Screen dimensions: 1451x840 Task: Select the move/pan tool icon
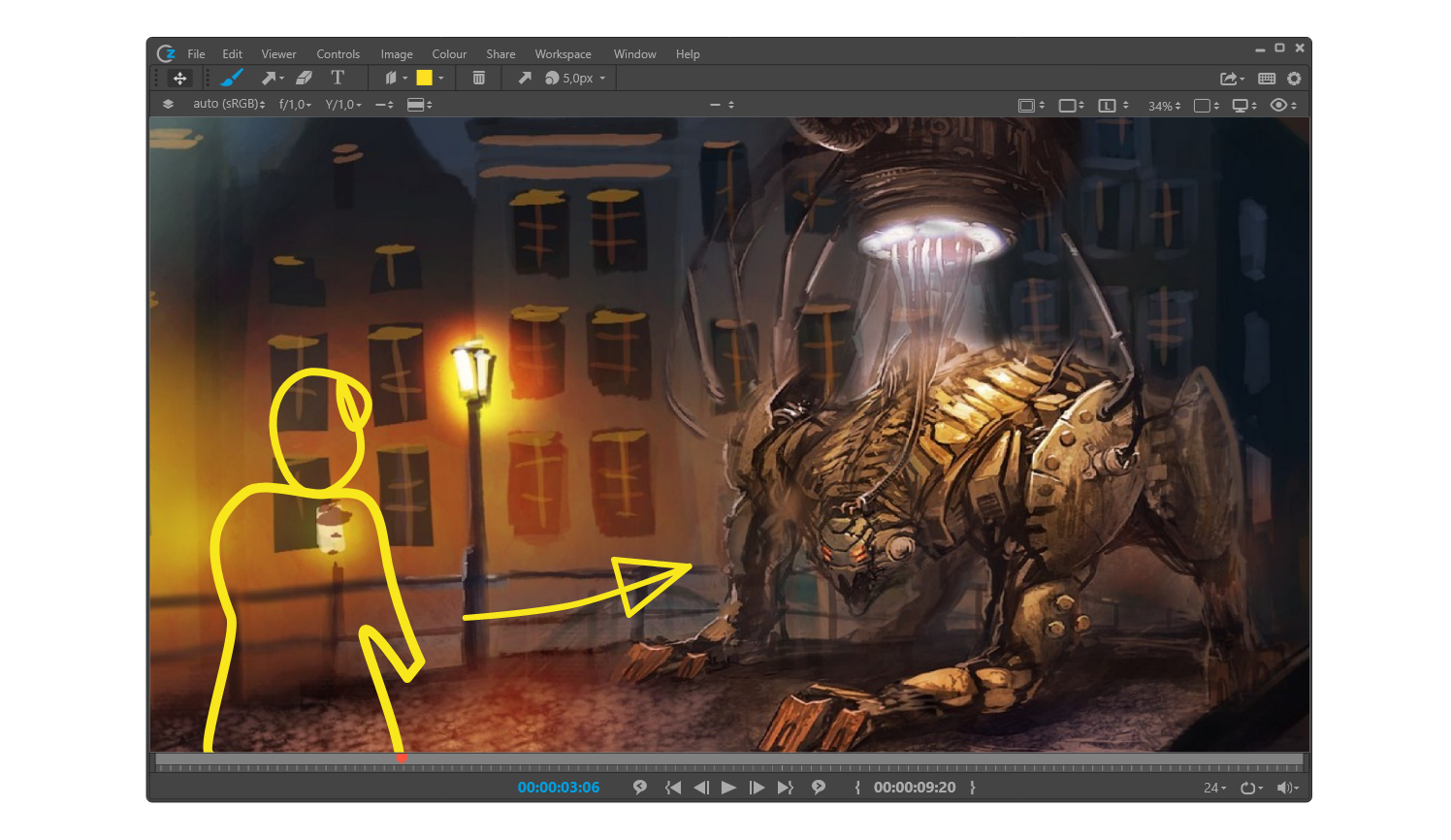180,79
